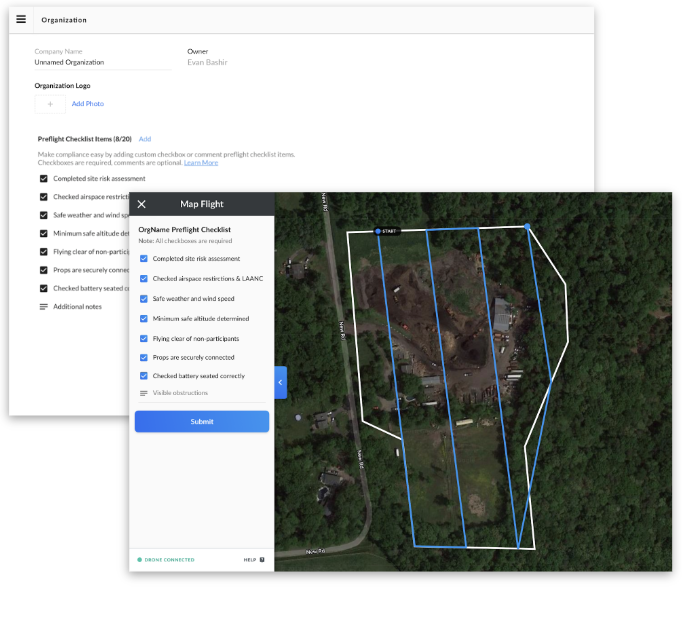This screenshot has height=618, width=682.
Task: Click the Owner name Evan Bashir
Action: coord(207,62)
